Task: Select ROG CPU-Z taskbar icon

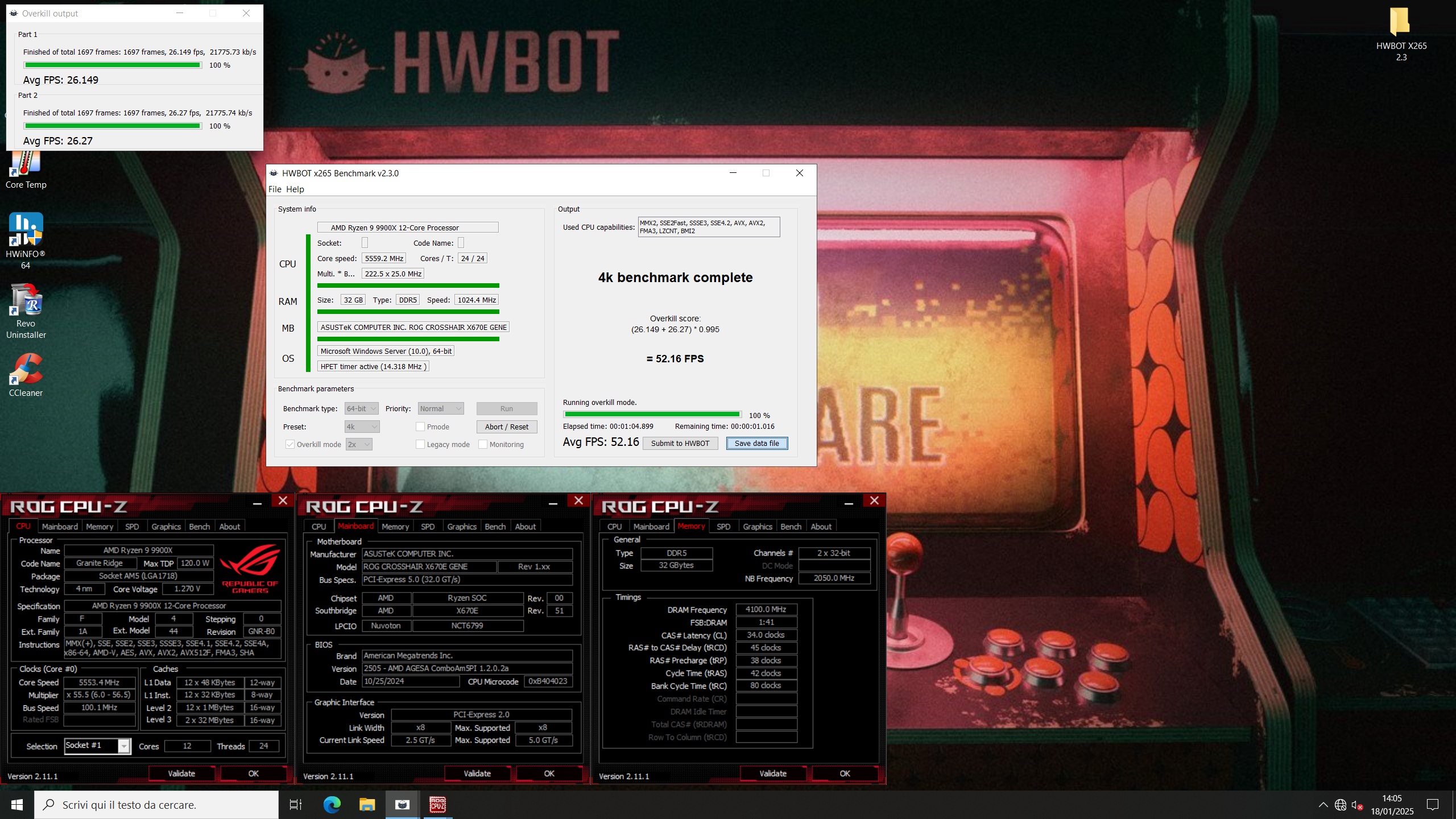Action: [x=437, y=805]
